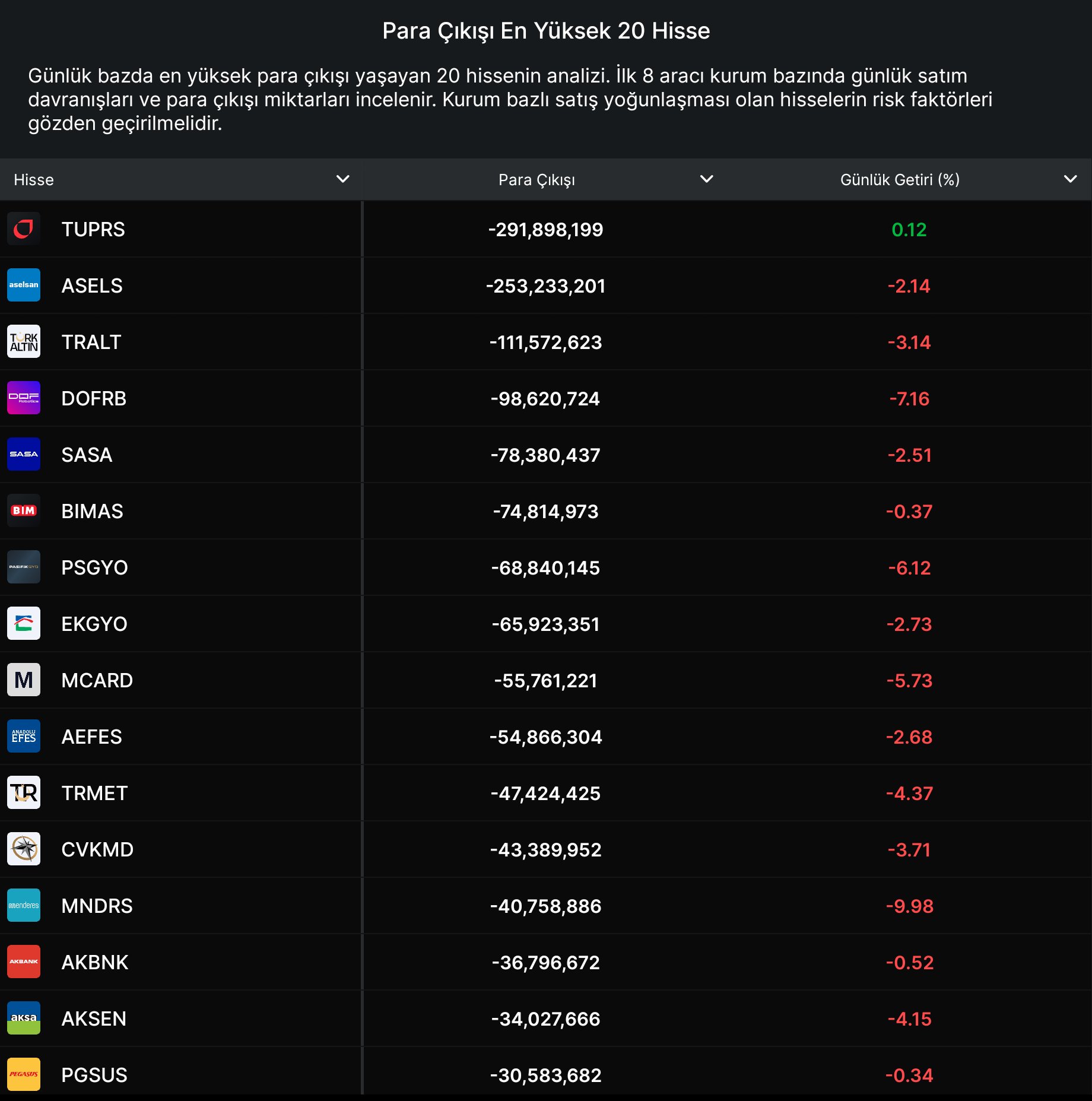The width and height of the screenshot is (1092, 1101).
Task: Click the Aselsan logo icon
Action: coord(24,285)
